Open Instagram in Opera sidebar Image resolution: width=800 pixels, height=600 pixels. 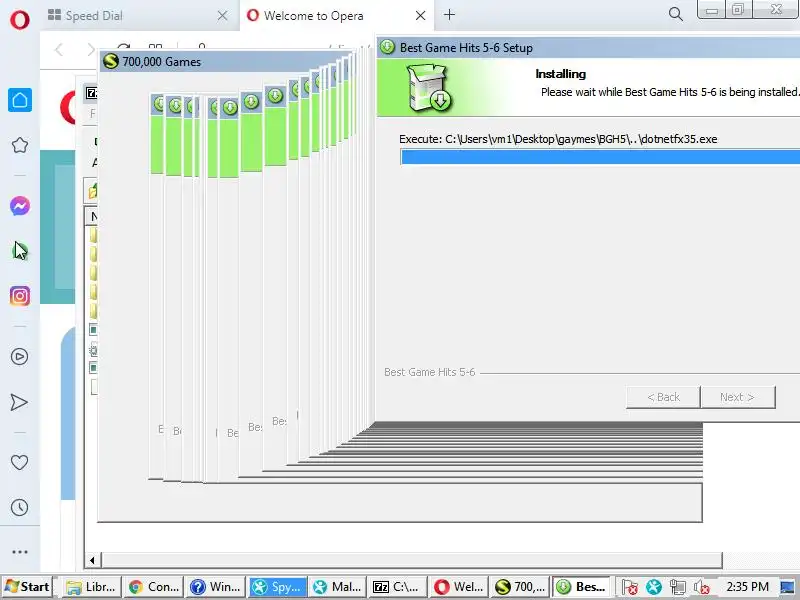[20, 296]
